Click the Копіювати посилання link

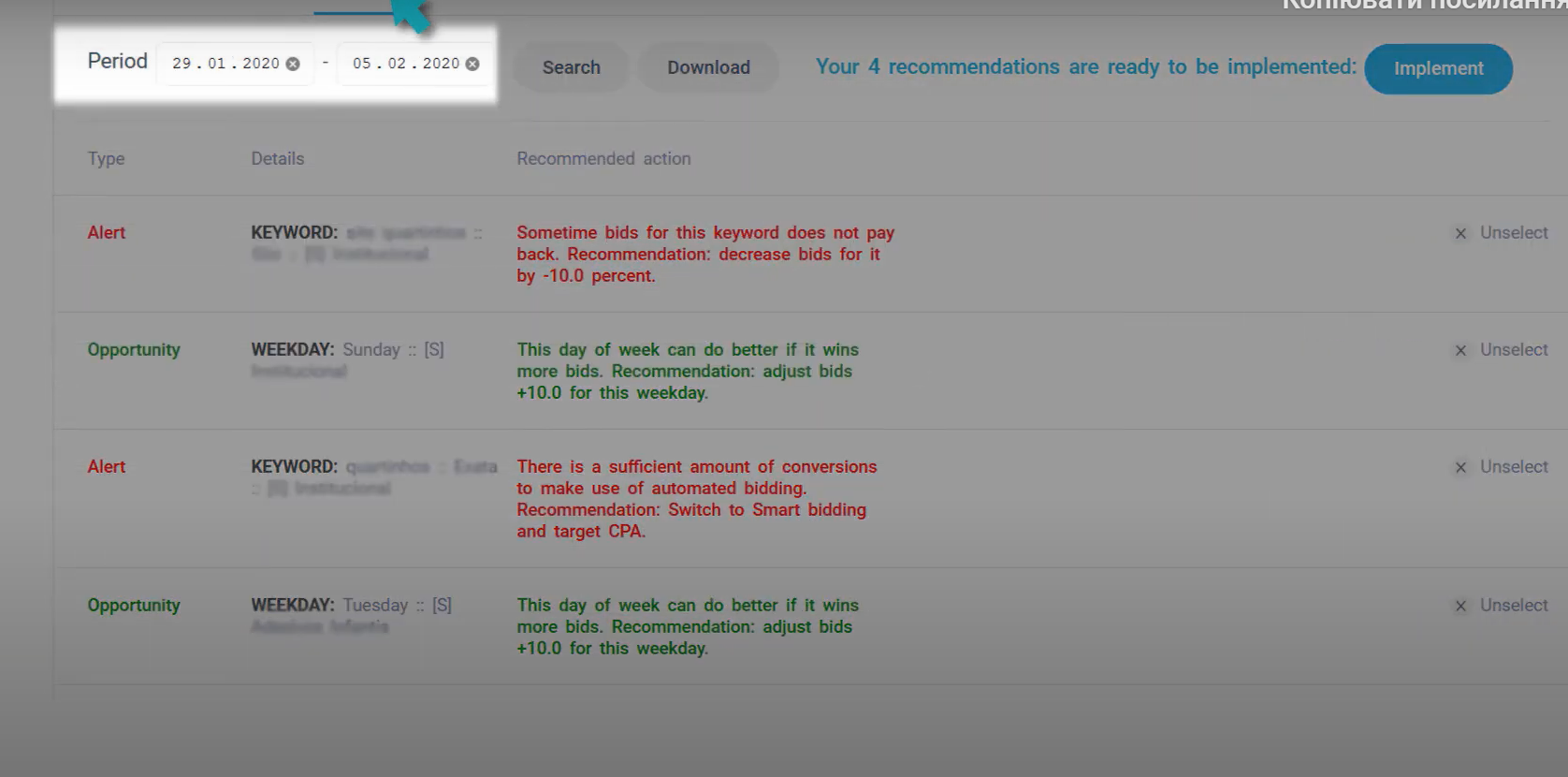1422,5
